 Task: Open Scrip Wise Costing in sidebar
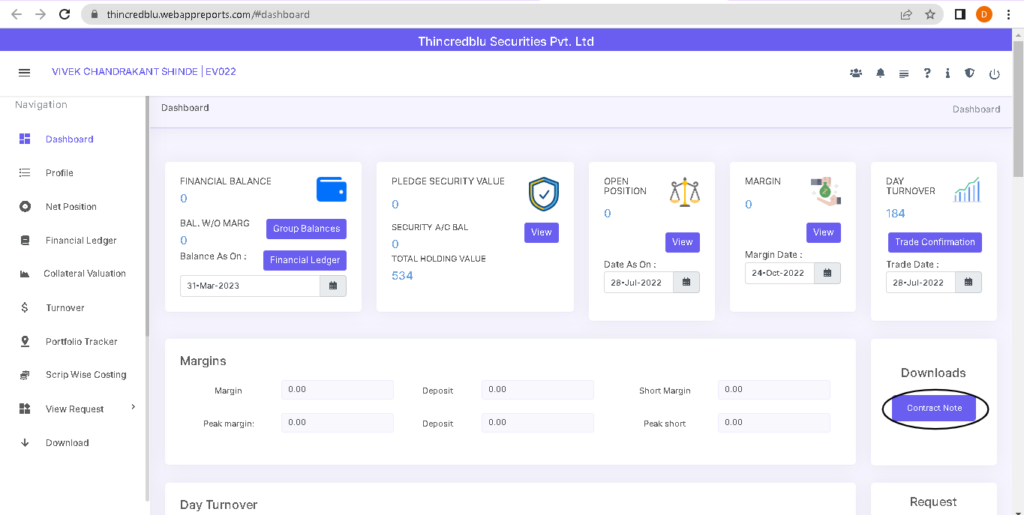point(86,375)
